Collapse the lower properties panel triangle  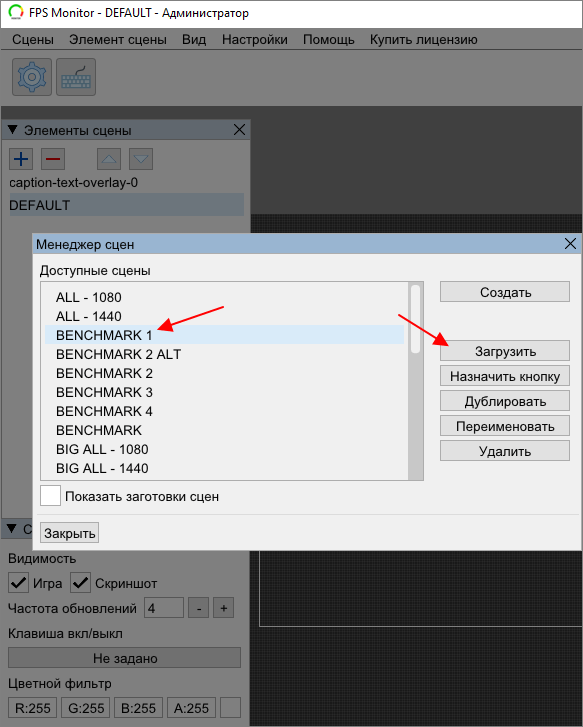coord(13,528)
